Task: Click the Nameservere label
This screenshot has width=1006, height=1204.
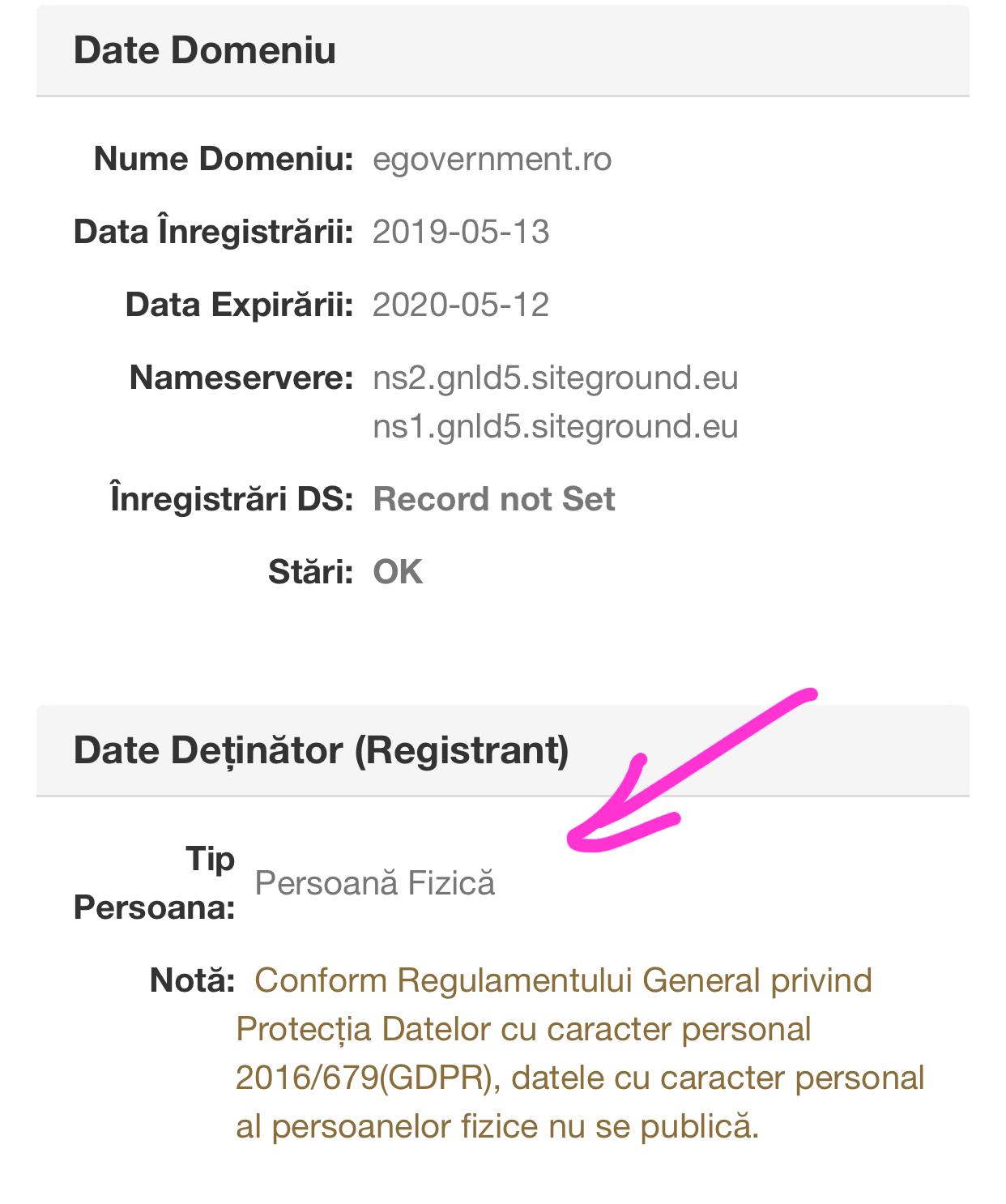Action: pos(241,378)
